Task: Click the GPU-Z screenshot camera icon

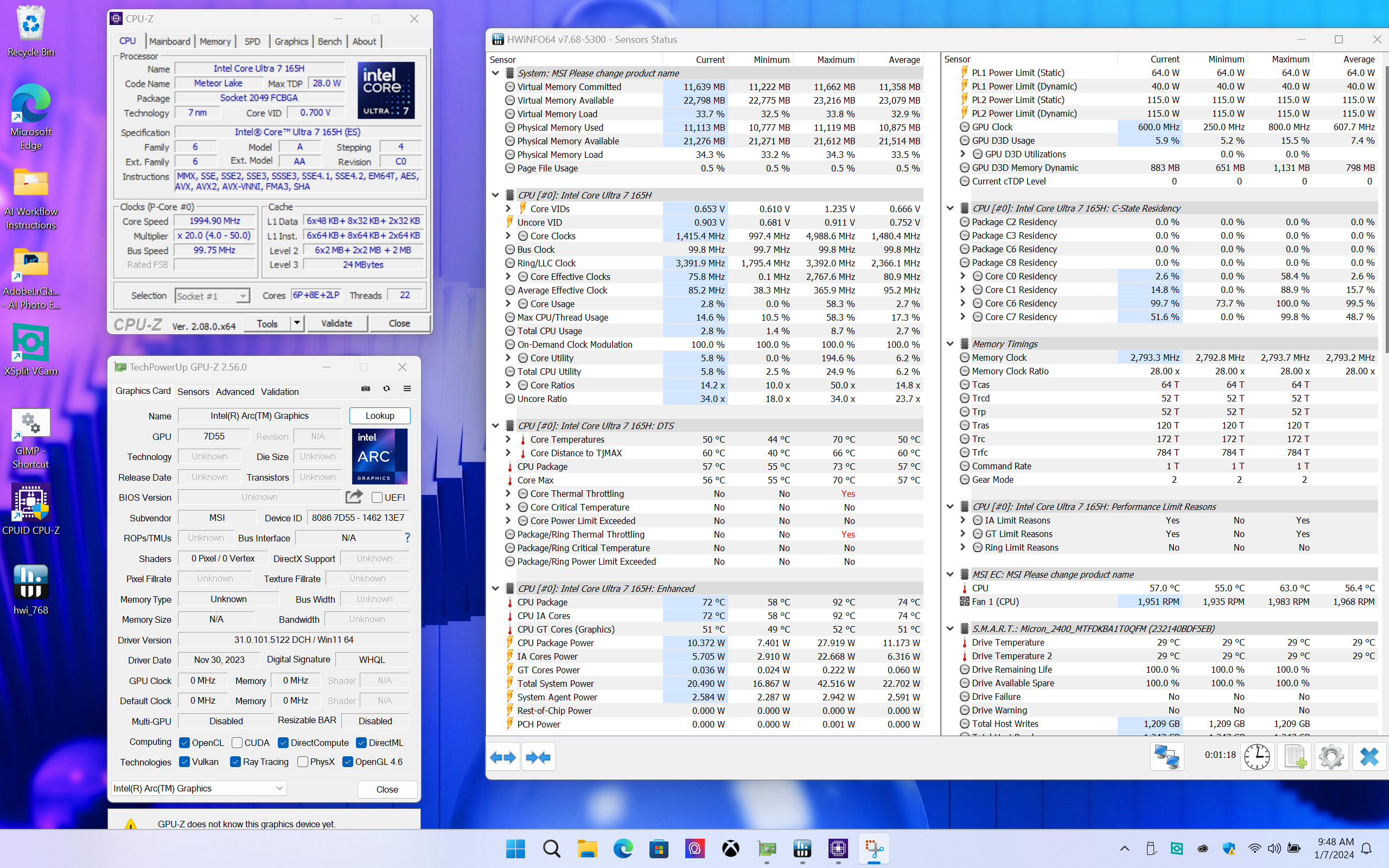Action: tap(366, 388)
